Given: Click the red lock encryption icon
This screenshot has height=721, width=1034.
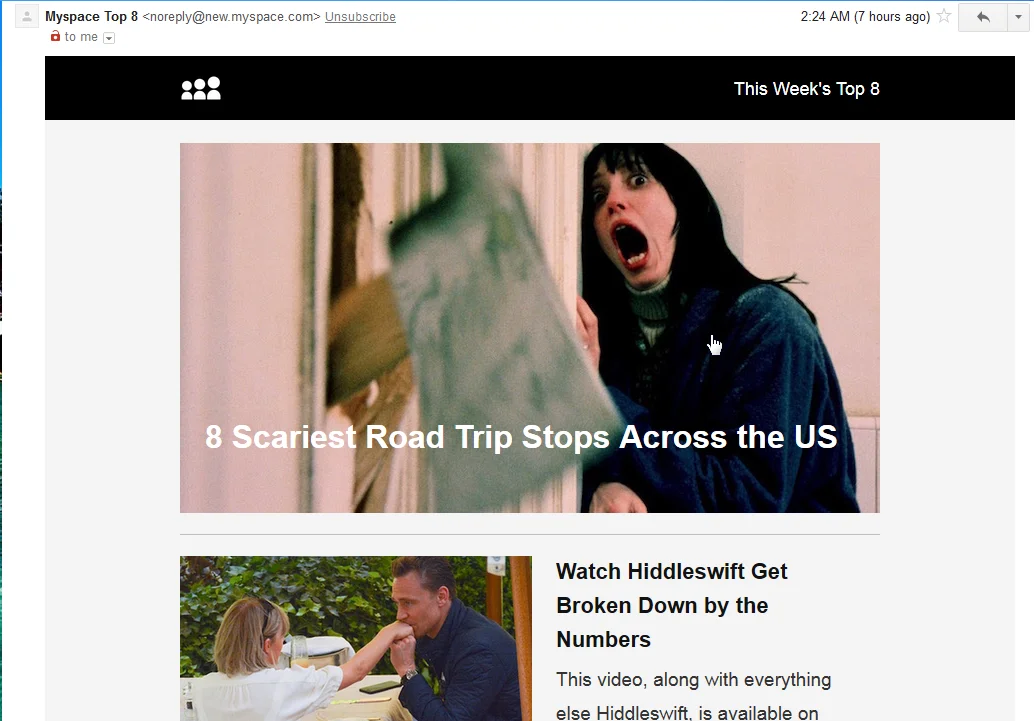Looking at the screenshot, I should (x=55, y=36).
